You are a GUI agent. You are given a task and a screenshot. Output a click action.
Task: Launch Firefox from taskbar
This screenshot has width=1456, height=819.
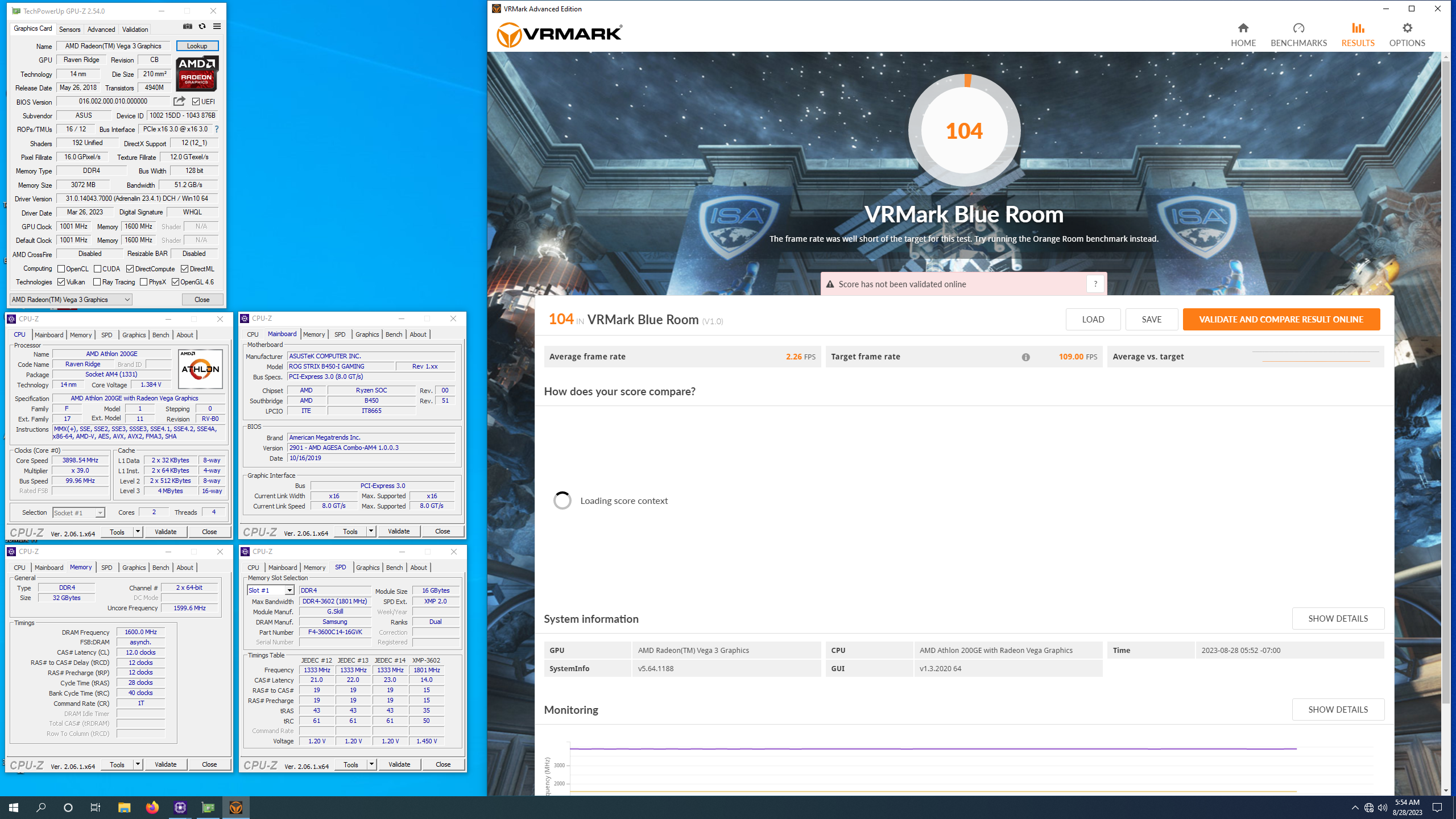(x=152, y=808)
